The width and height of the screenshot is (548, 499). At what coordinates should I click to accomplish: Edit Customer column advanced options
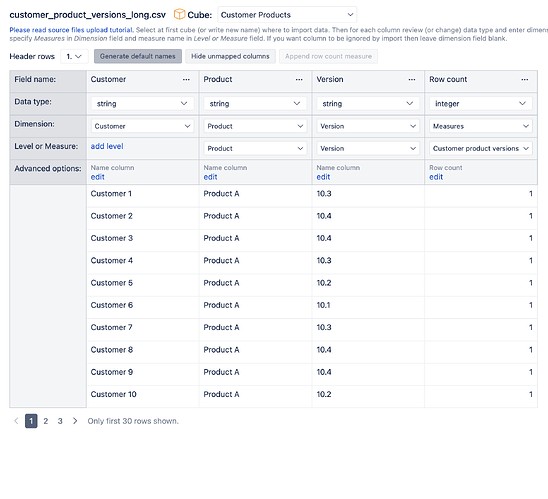point(98,177)
